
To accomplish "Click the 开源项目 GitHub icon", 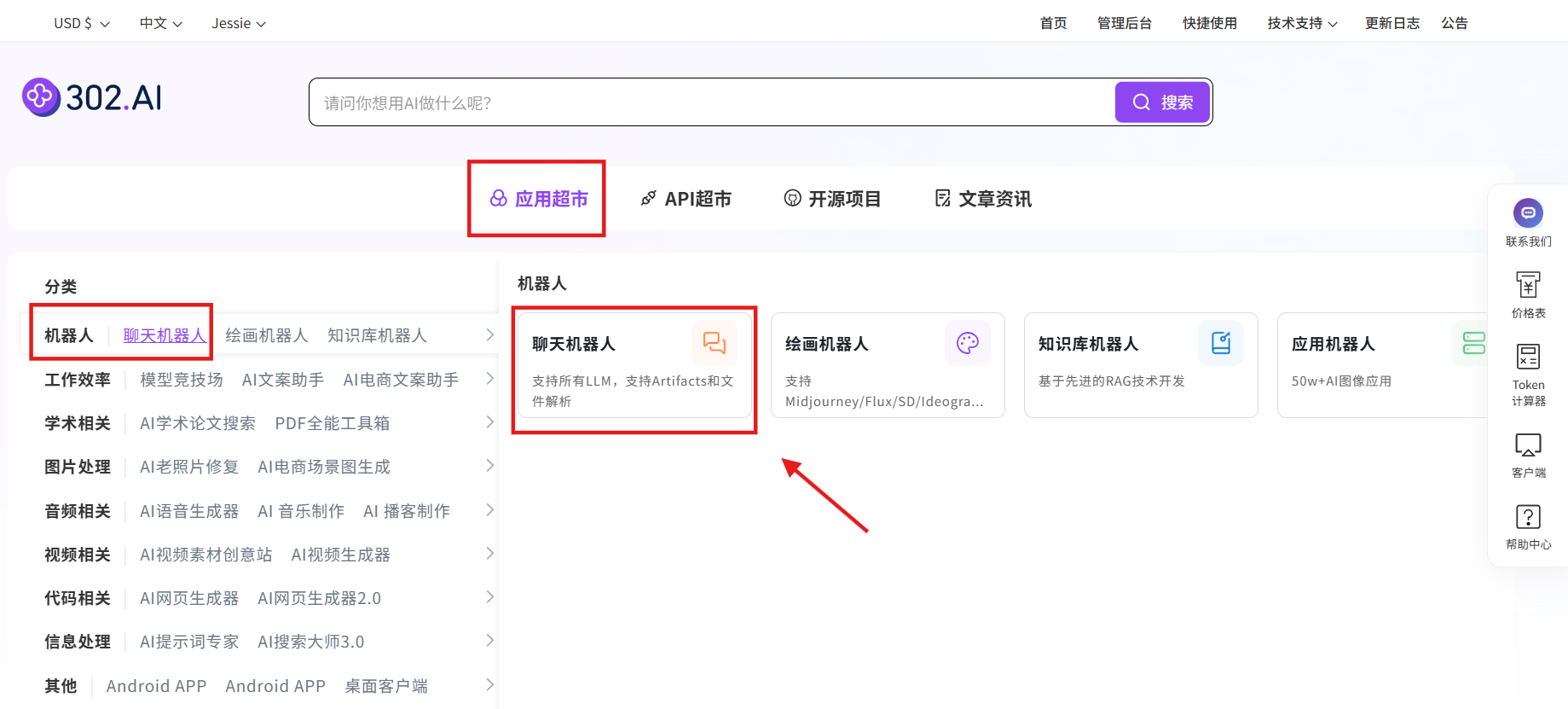I will tap(793, 199).
